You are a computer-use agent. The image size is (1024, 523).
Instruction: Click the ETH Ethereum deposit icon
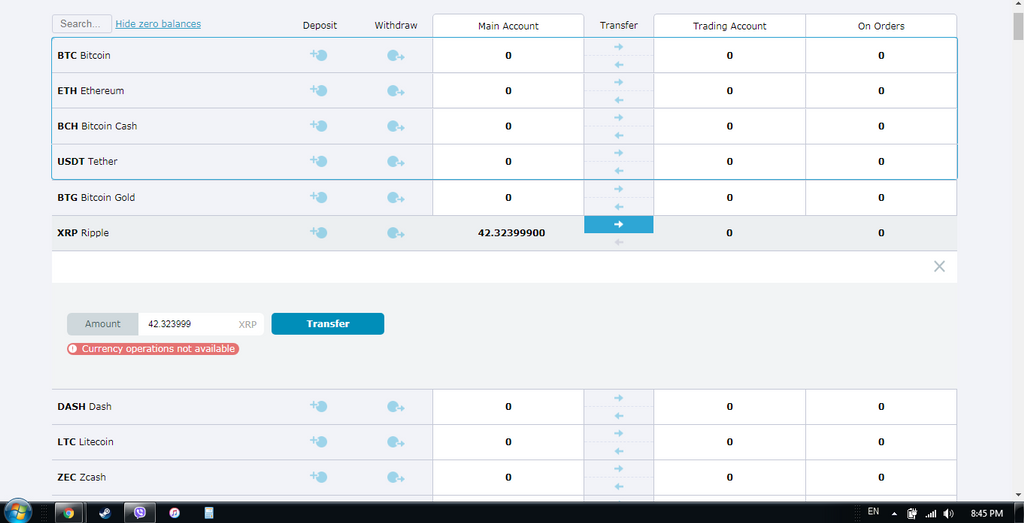tap(318, 91)
